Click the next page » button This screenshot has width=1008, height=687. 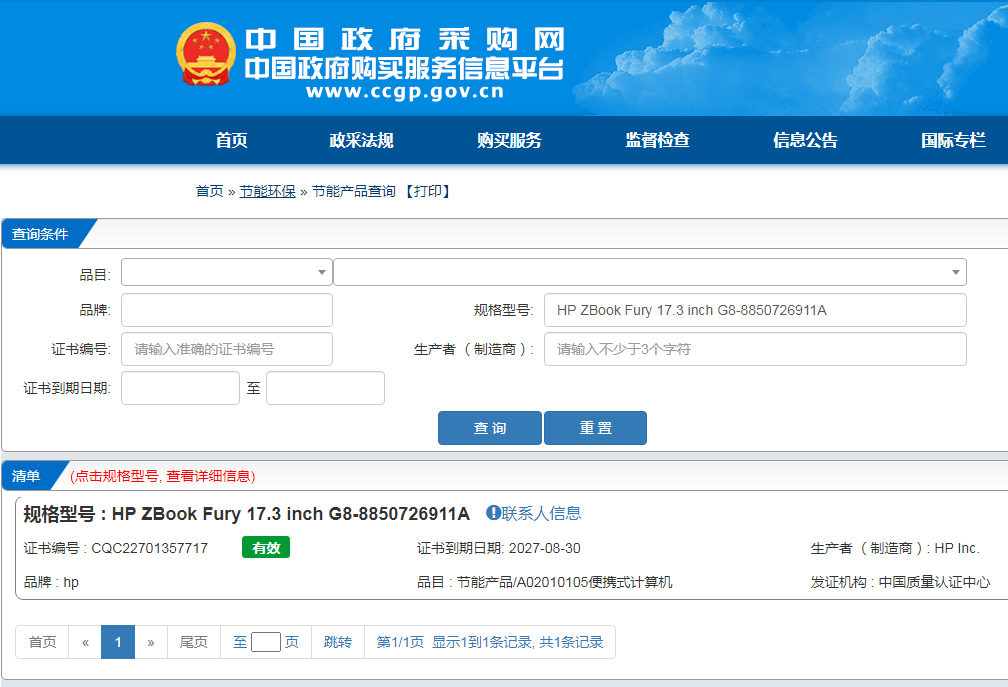pos(151,642)
